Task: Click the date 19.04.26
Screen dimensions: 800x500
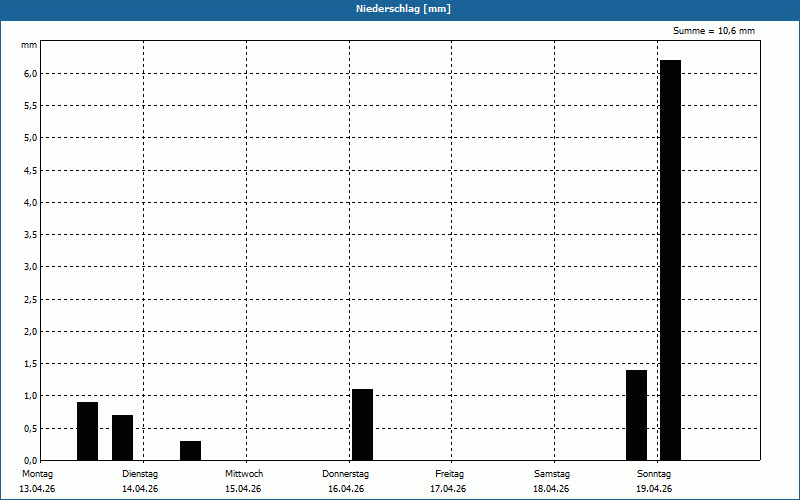Action: 654,489
